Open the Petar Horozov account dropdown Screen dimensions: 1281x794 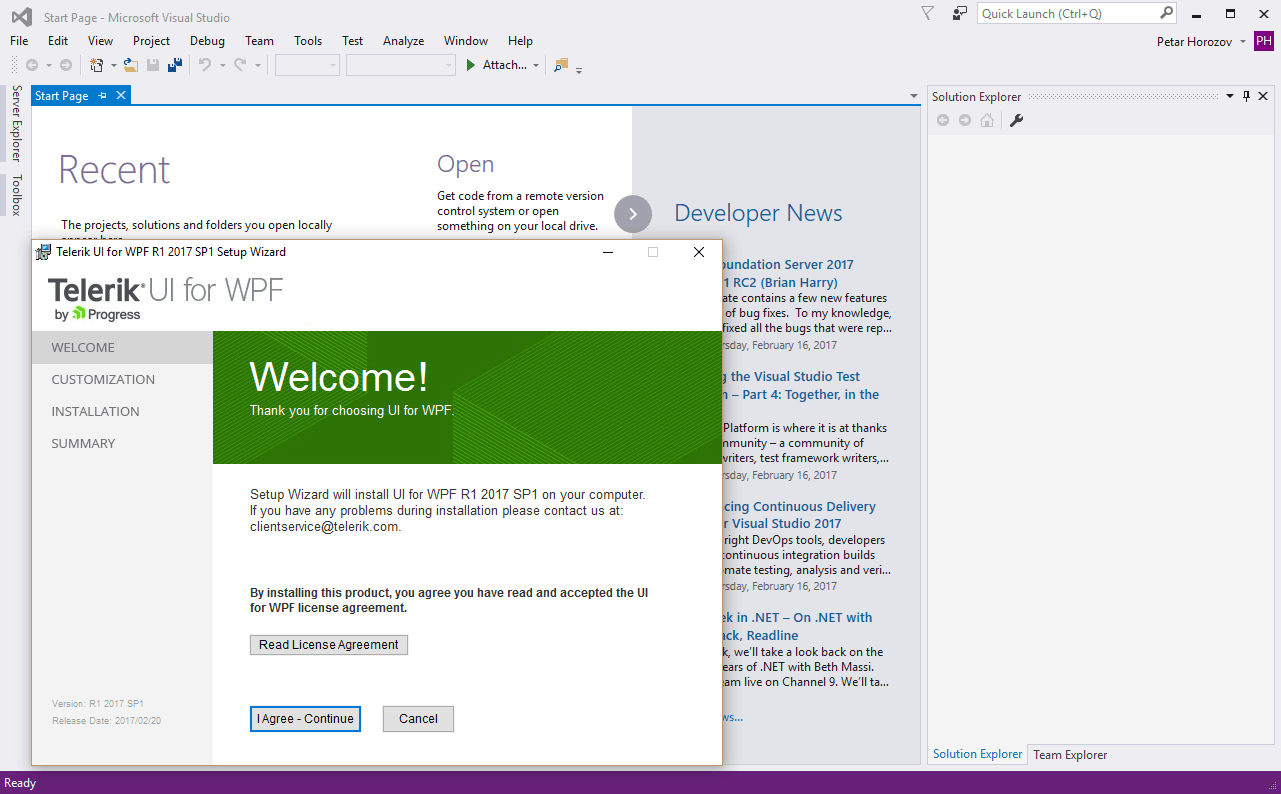(1243, 42)
